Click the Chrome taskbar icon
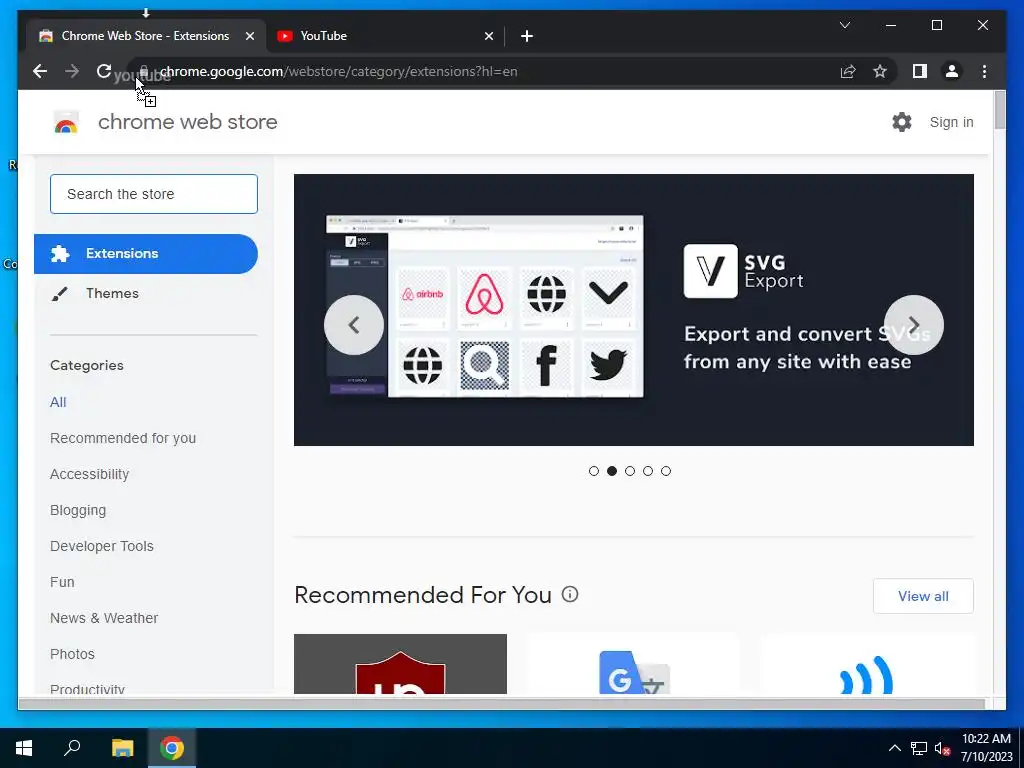This screenshot has height=768, width=1024. pyautogui.click(x=172, y=748)
